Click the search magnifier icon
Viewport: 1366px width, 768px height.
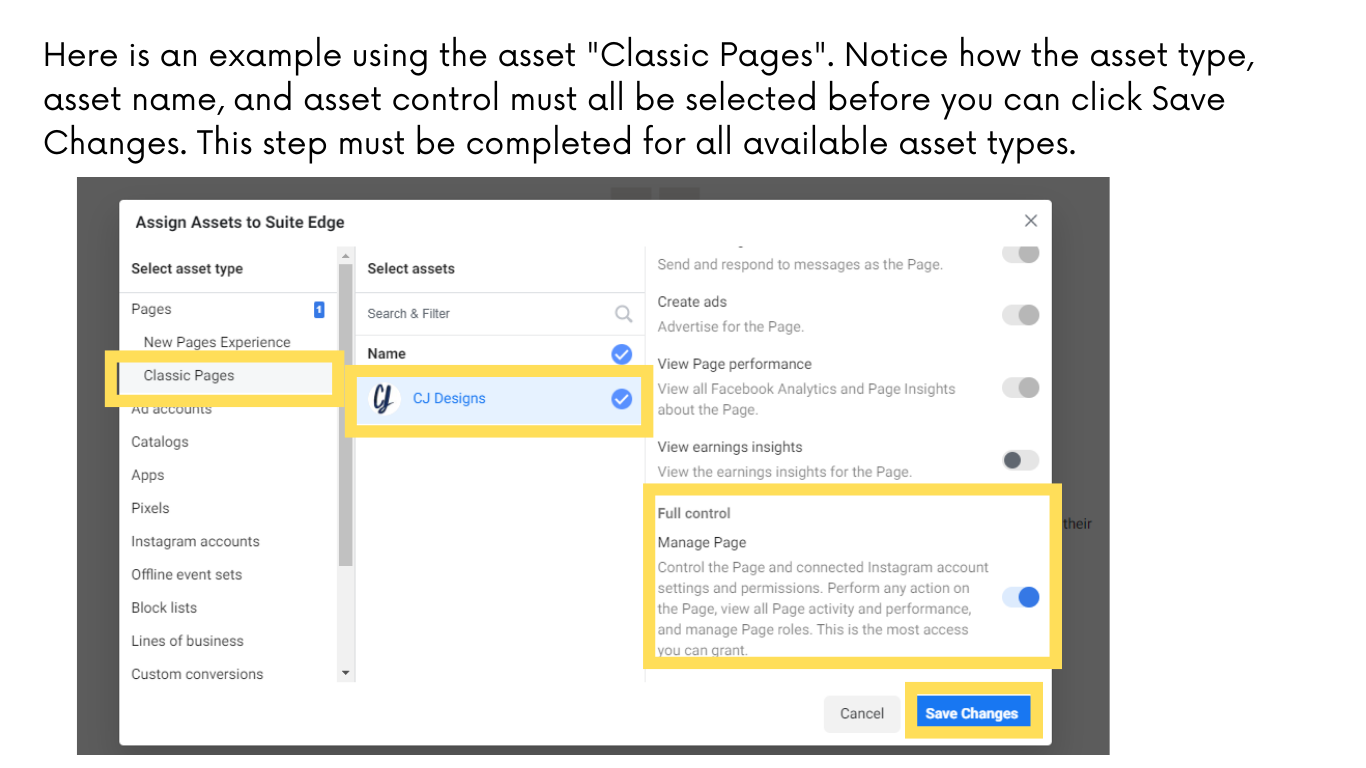pos(624,314)
